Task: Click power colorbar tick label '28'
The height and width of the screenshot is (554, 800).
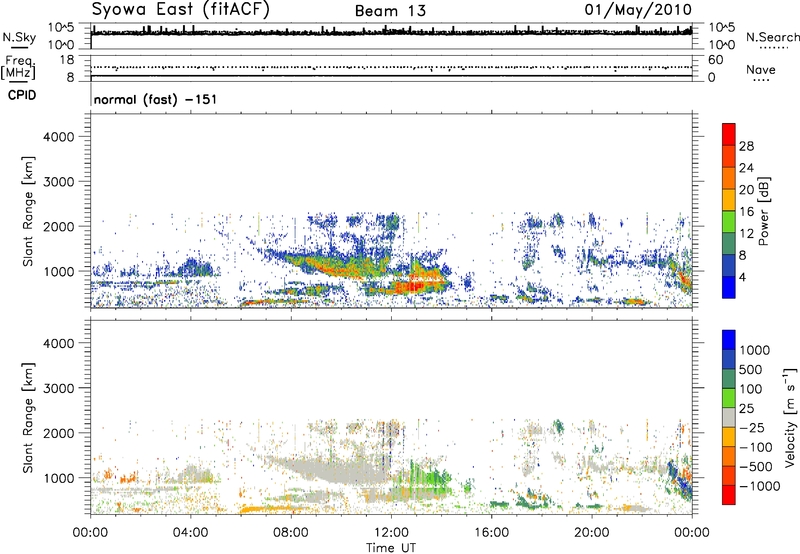Action: [x=746, y=146]
